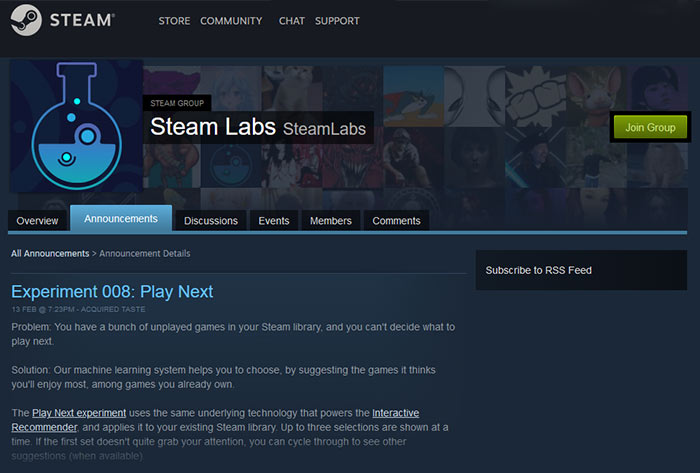Click the STEAM GROUP label
The width and height of the screenshot is (700, 473).
click(x=177, y=103)
